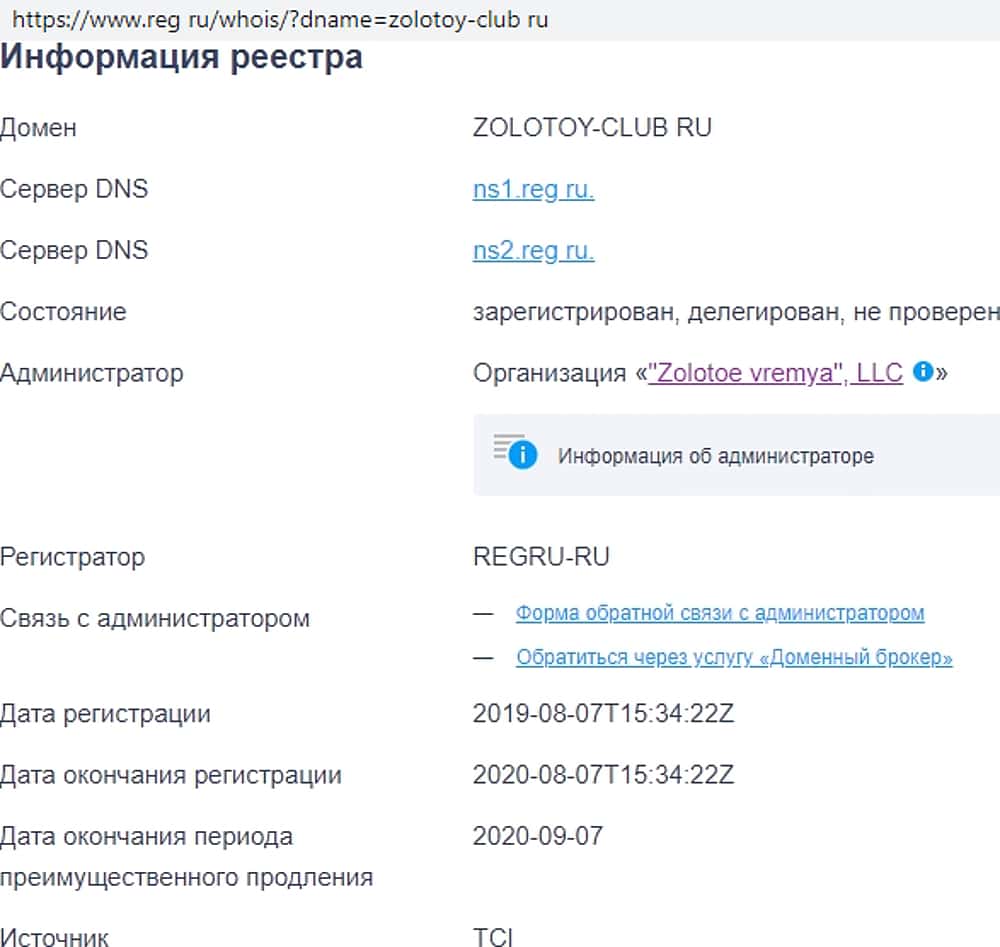
Task: Click the Администратор field label
Action: (x=92, y=373)
